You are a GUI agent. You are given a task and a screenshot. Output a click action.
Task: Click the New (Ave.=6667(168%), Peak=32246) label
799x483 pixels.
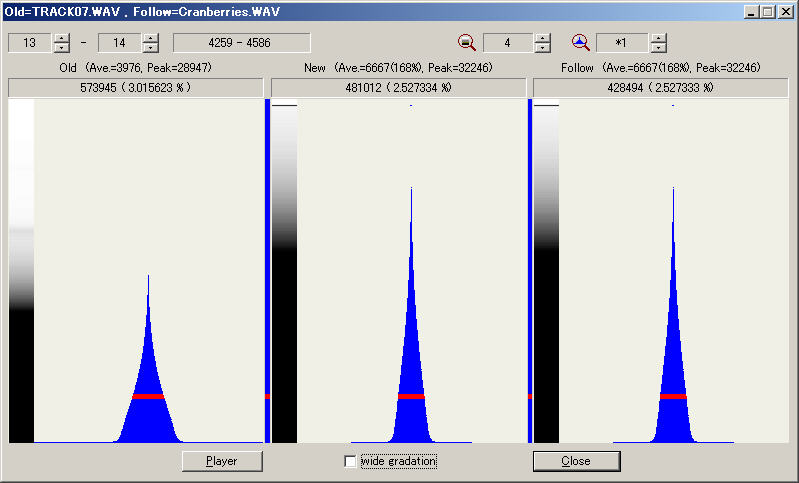[x=398, y=68]
